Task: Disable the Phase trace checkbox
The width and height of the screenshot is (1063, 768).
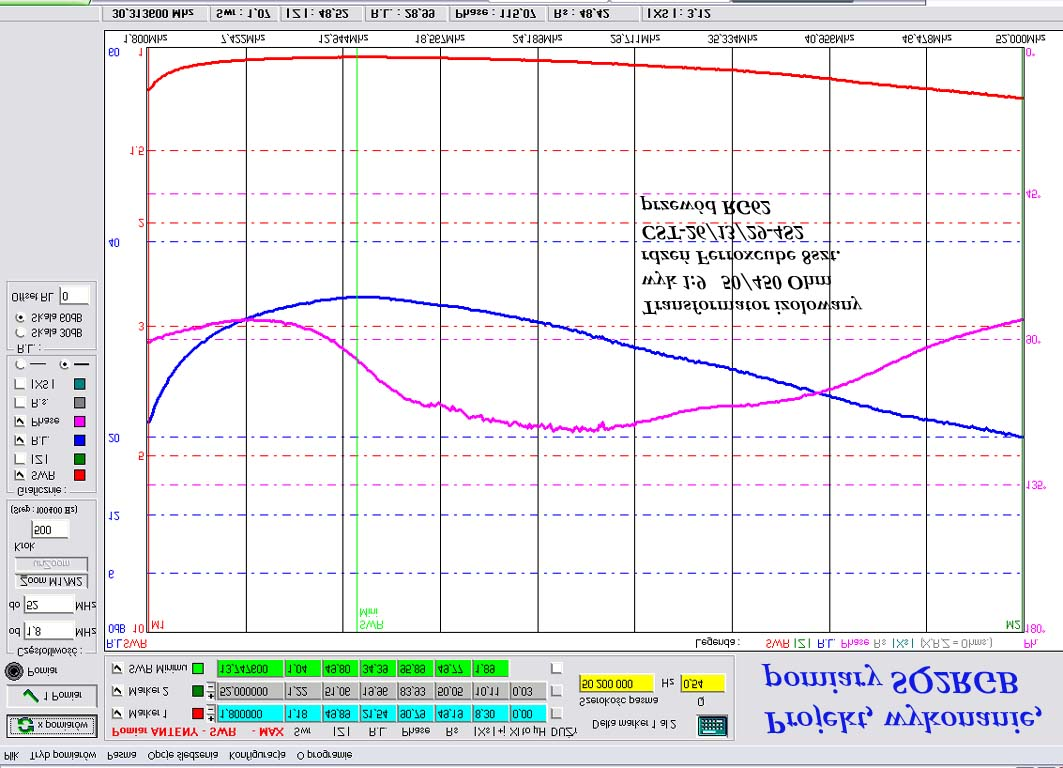Action: 20,422
